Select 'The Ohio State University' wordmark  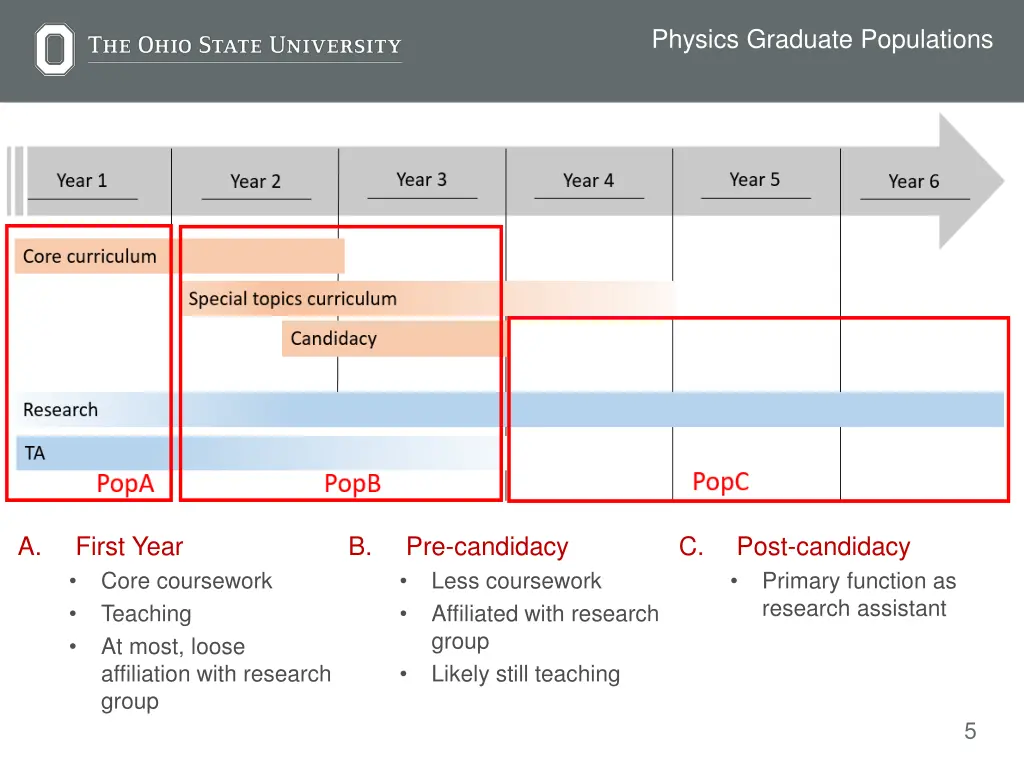[245, 45]
